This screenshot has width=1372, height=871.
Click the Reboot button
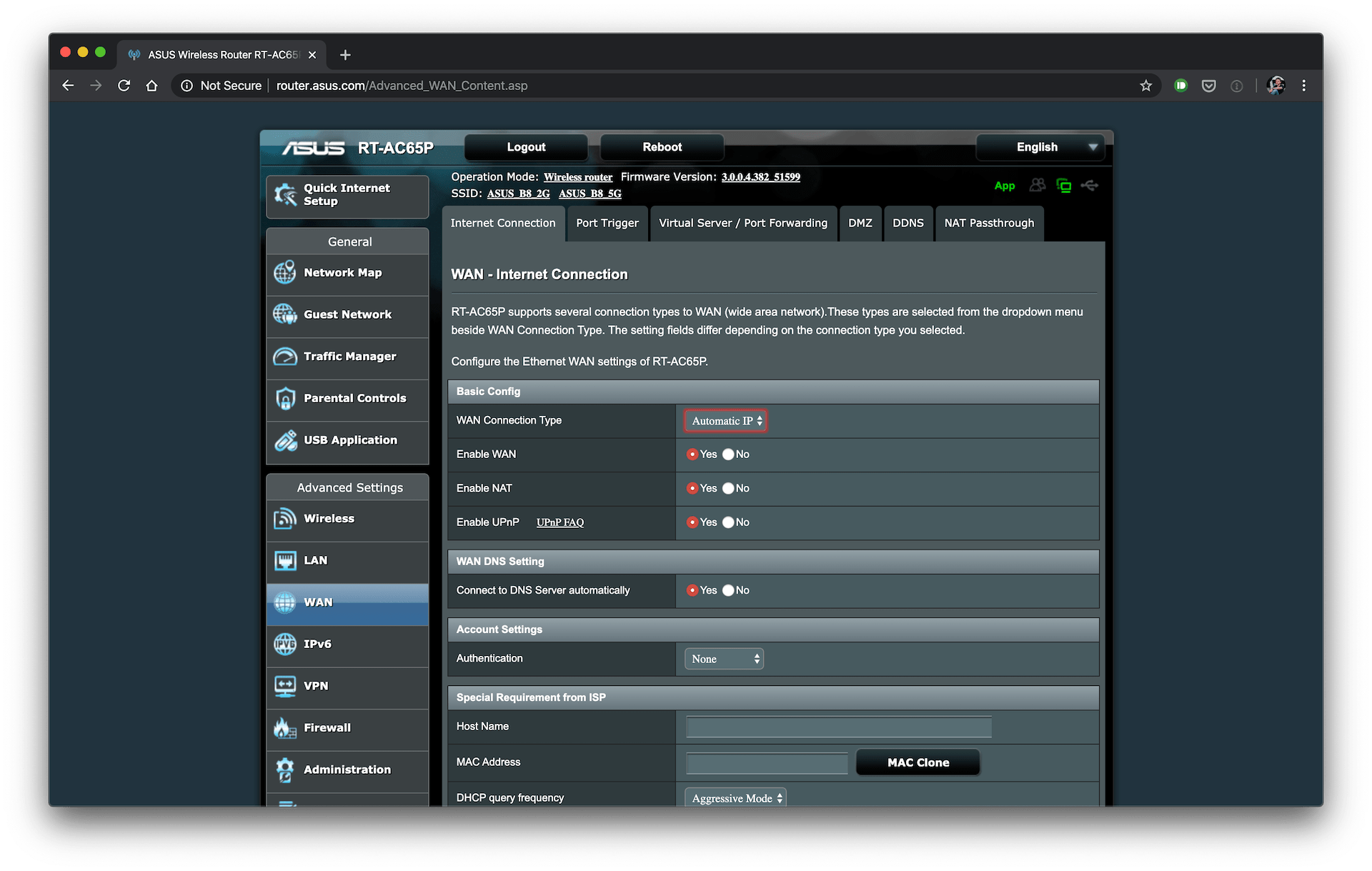click(x=662, y=147)
